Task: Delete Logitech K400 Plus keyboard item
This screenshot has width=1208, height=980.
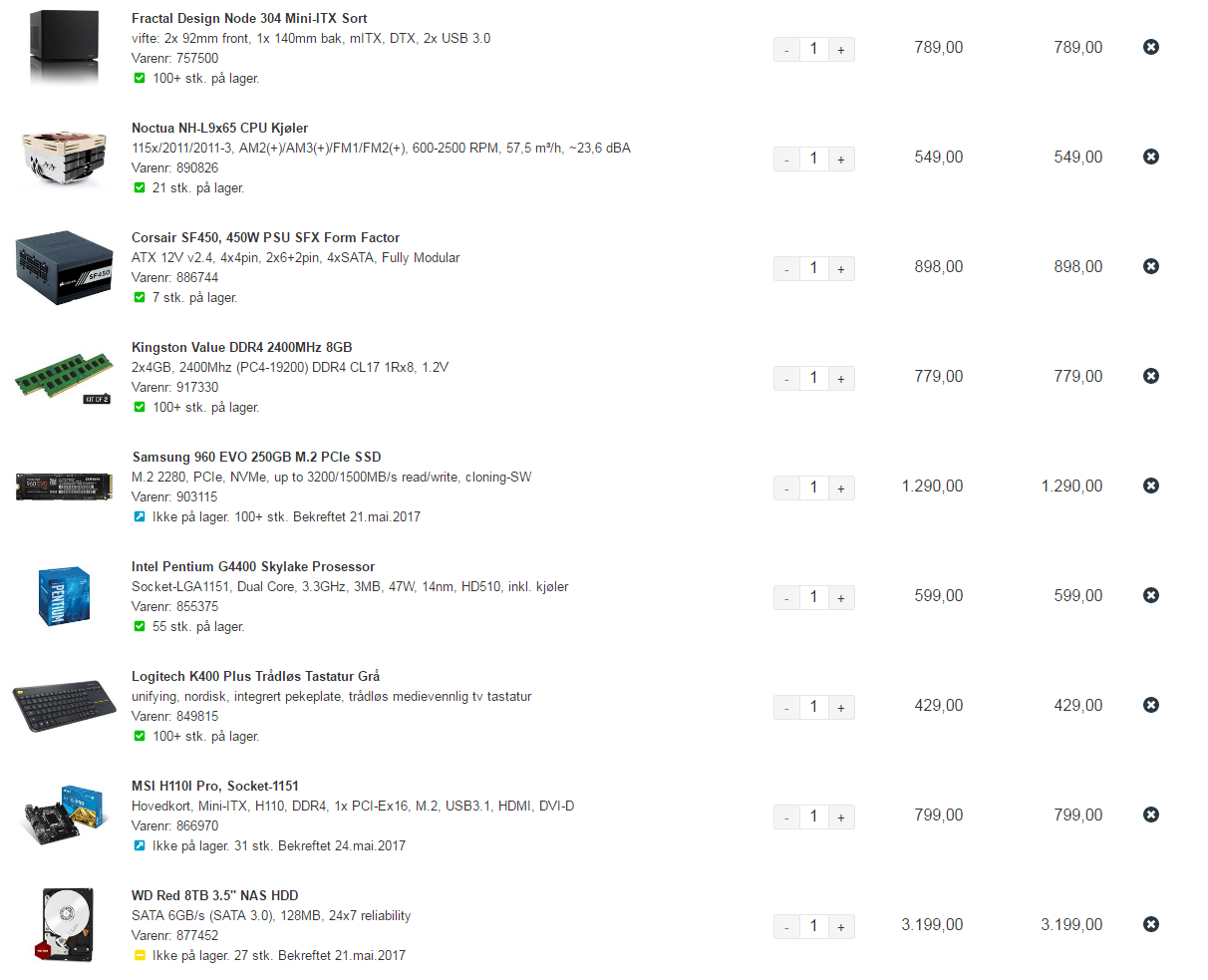Action: (1151, 705)
